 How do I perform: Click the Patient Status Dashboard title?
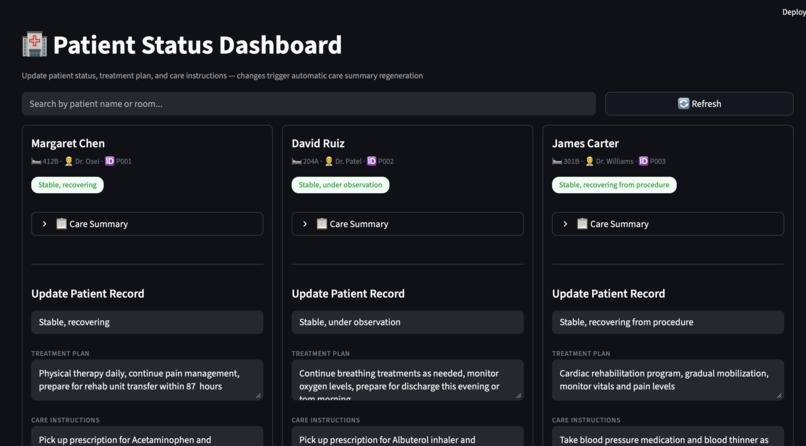click(197, 45)
